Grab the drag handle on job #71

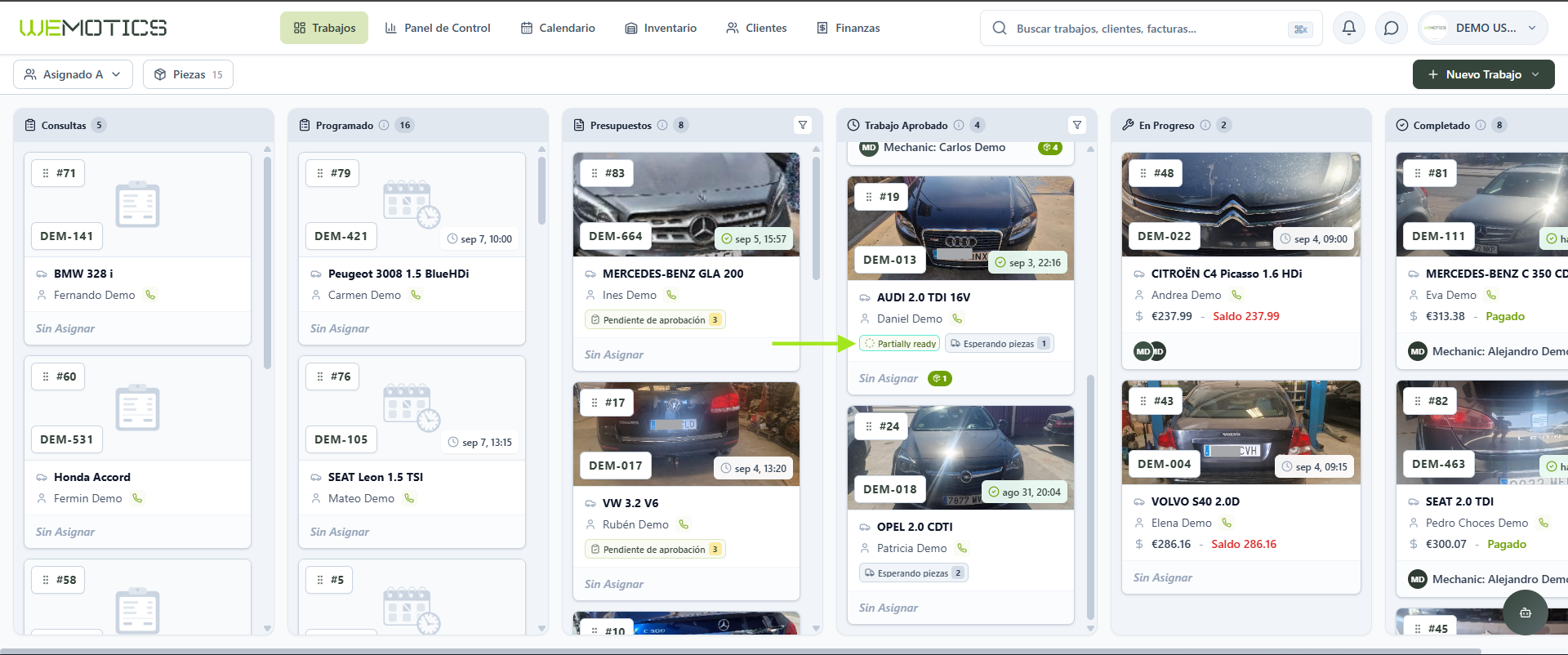[x=46, y=173]
